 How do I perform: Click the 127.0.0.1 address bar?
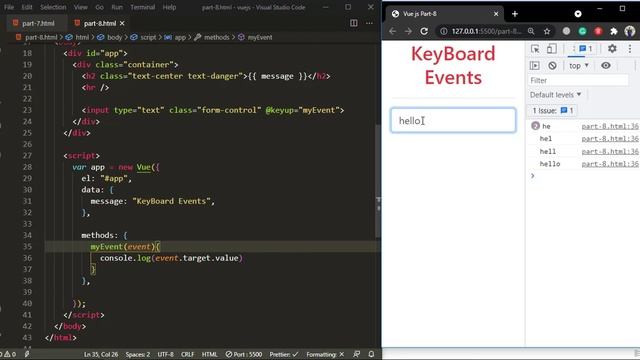pos(486,31)
